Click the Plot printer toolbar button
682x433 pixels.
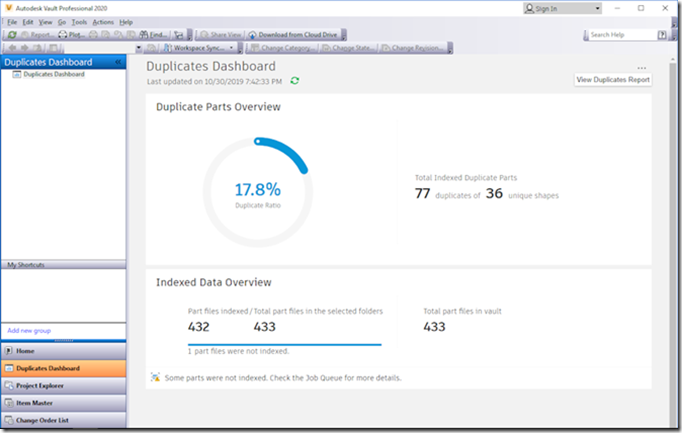click(71, 35)
